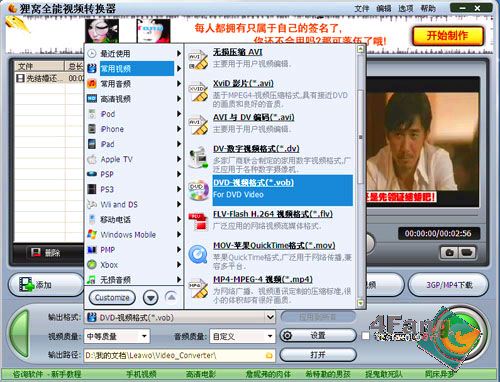Open the 视频质量 dropdown set to 中等质量
Viewport: 500px width, 382px height.
(x=117, y=336)
